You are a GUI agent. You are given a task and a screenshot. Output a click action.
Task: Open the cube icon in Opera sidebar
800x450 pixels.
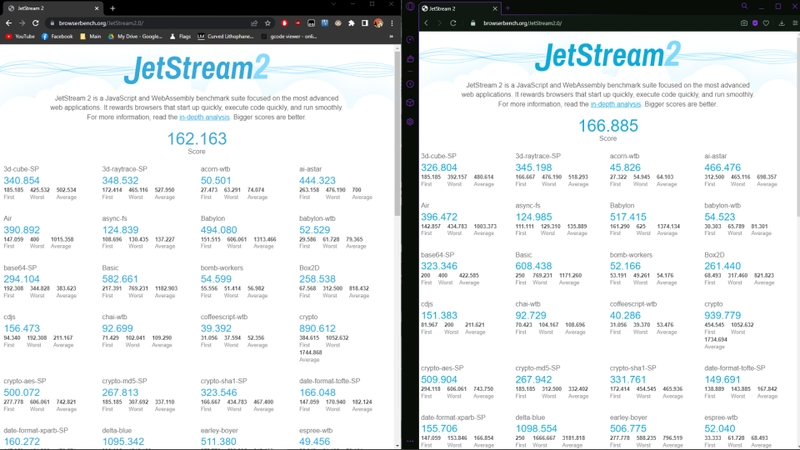coord(410,103)
